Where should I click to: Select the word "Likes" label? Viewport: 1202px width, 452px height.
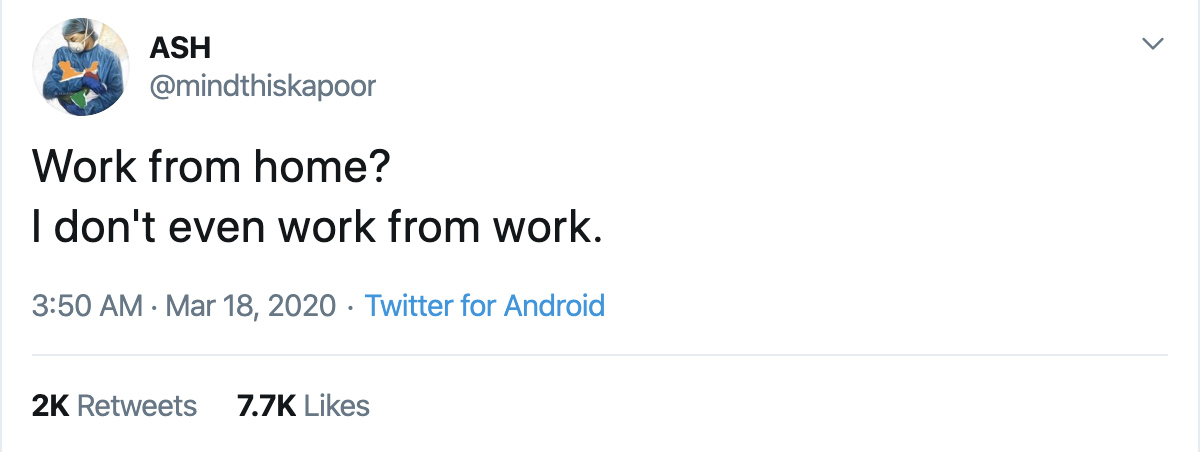[x=336, y=405]
